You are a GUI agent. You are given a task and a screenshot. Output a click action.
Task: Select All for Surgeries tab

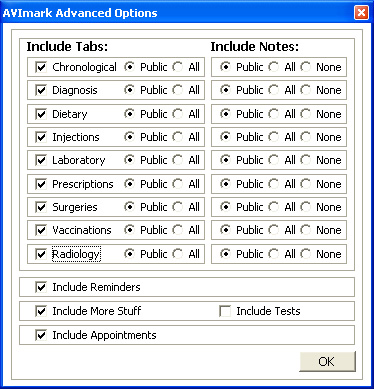[178, 207]
